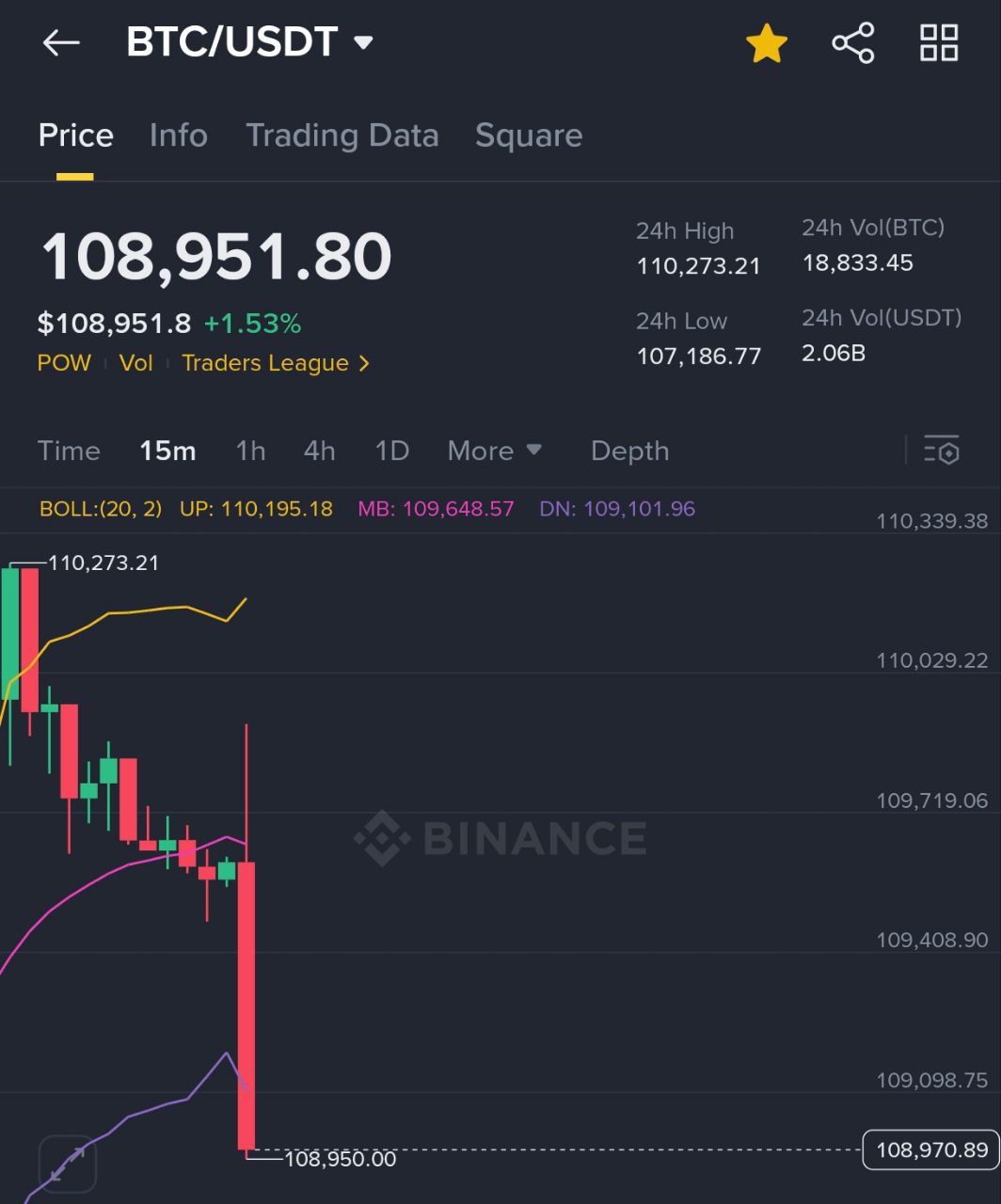Tap the fullscreen expand chart icon
This screenshot has height=1204, width=1001.
(x=68, y=1163)
